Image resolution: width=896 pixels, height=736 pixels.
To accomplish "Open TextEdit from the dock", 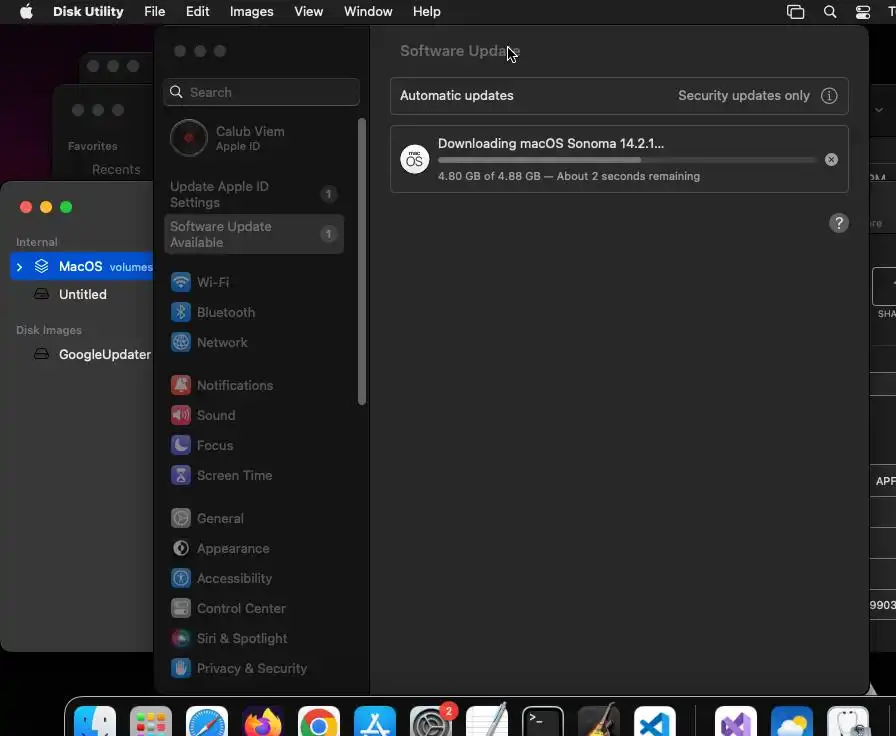I will (x=487, y=721).
